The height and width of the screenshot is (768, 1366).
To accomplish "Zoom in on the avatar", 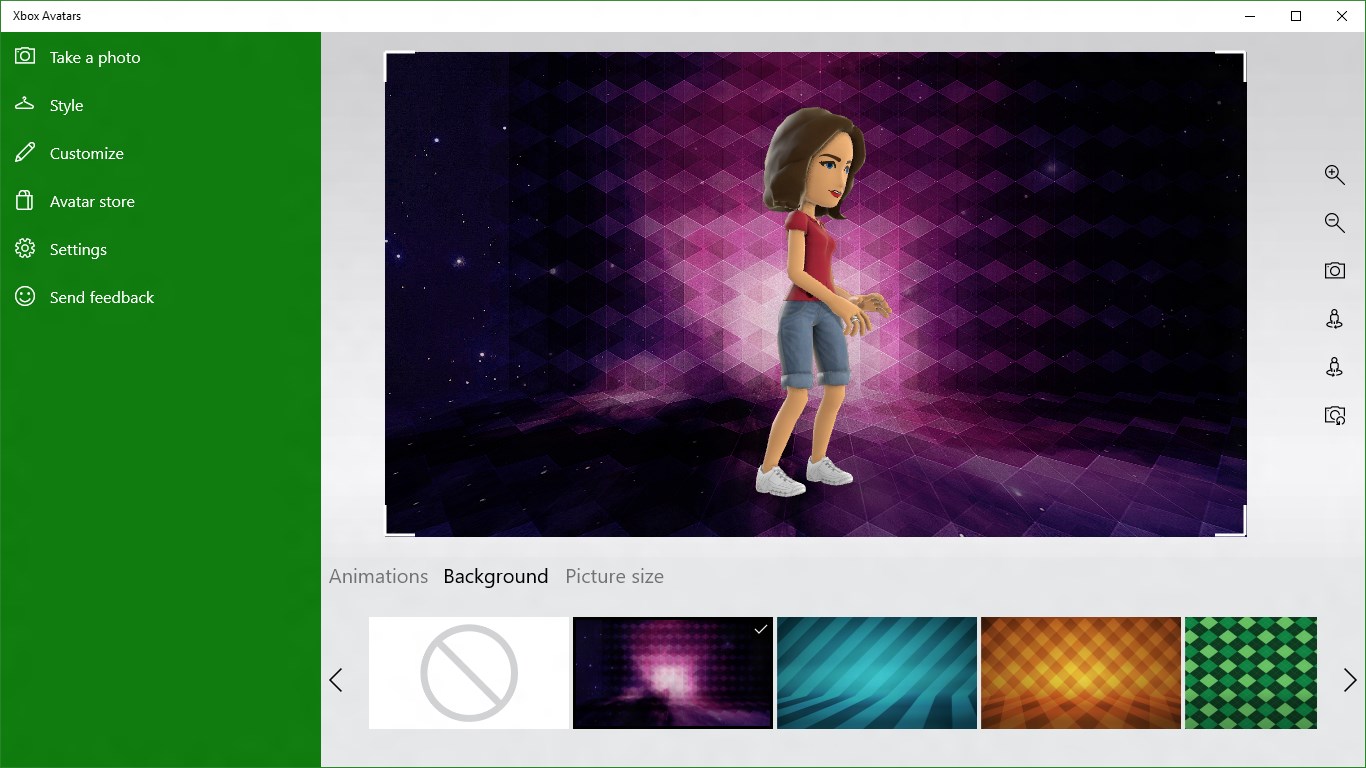I will coord(1335,174).
